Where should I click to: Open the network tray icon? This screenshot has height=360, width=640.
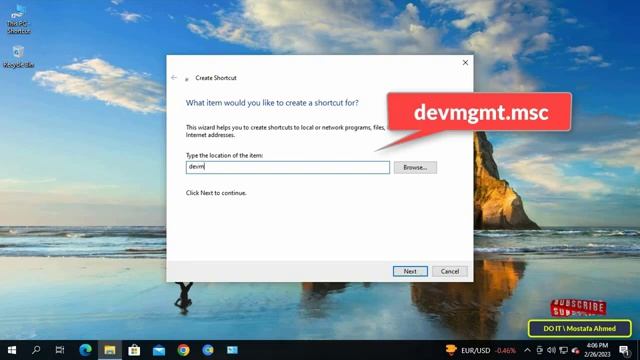(x=564, y=350)
